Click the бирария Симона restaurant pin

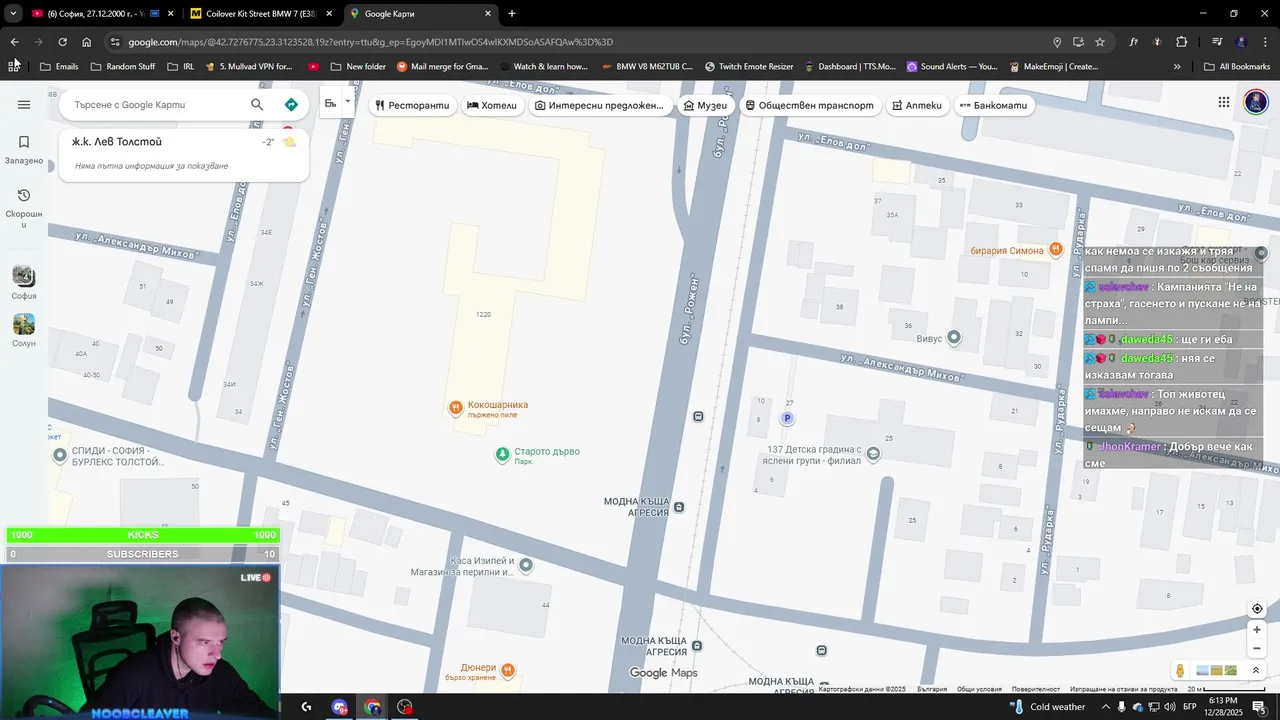[x=1055, y=250]
